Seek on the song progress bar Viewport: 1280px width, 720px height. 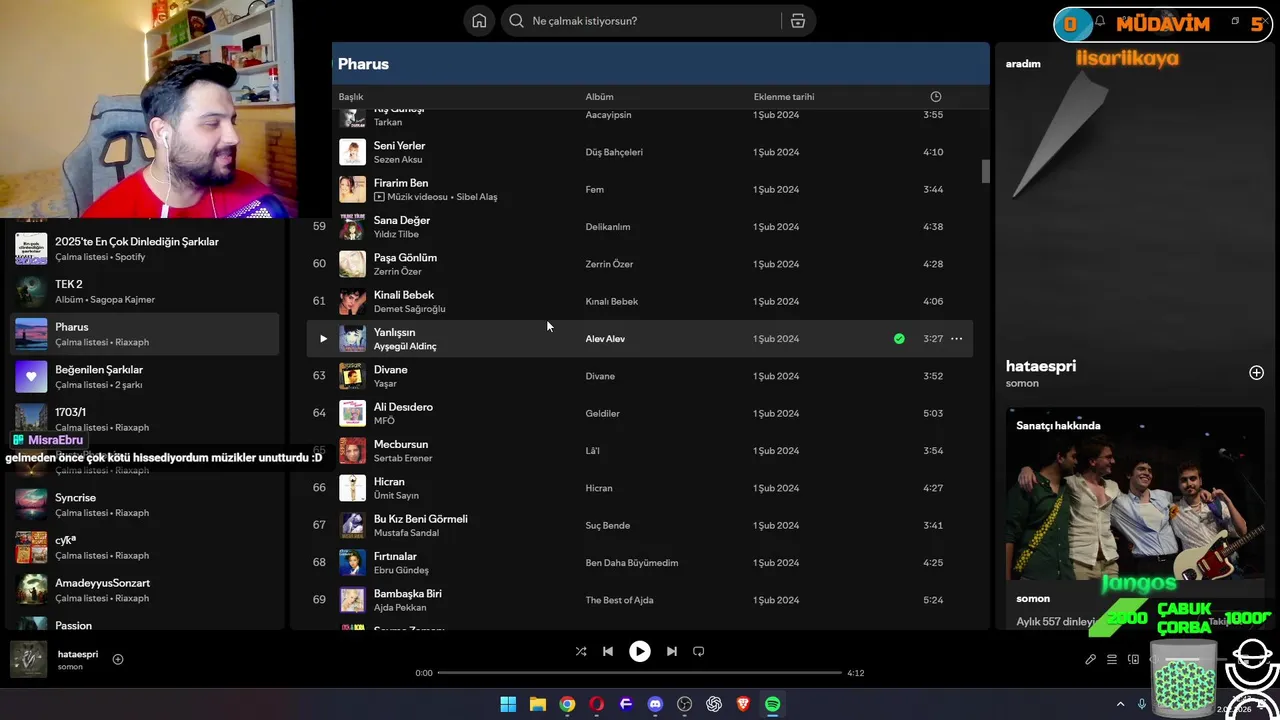[x=640, y=673]
